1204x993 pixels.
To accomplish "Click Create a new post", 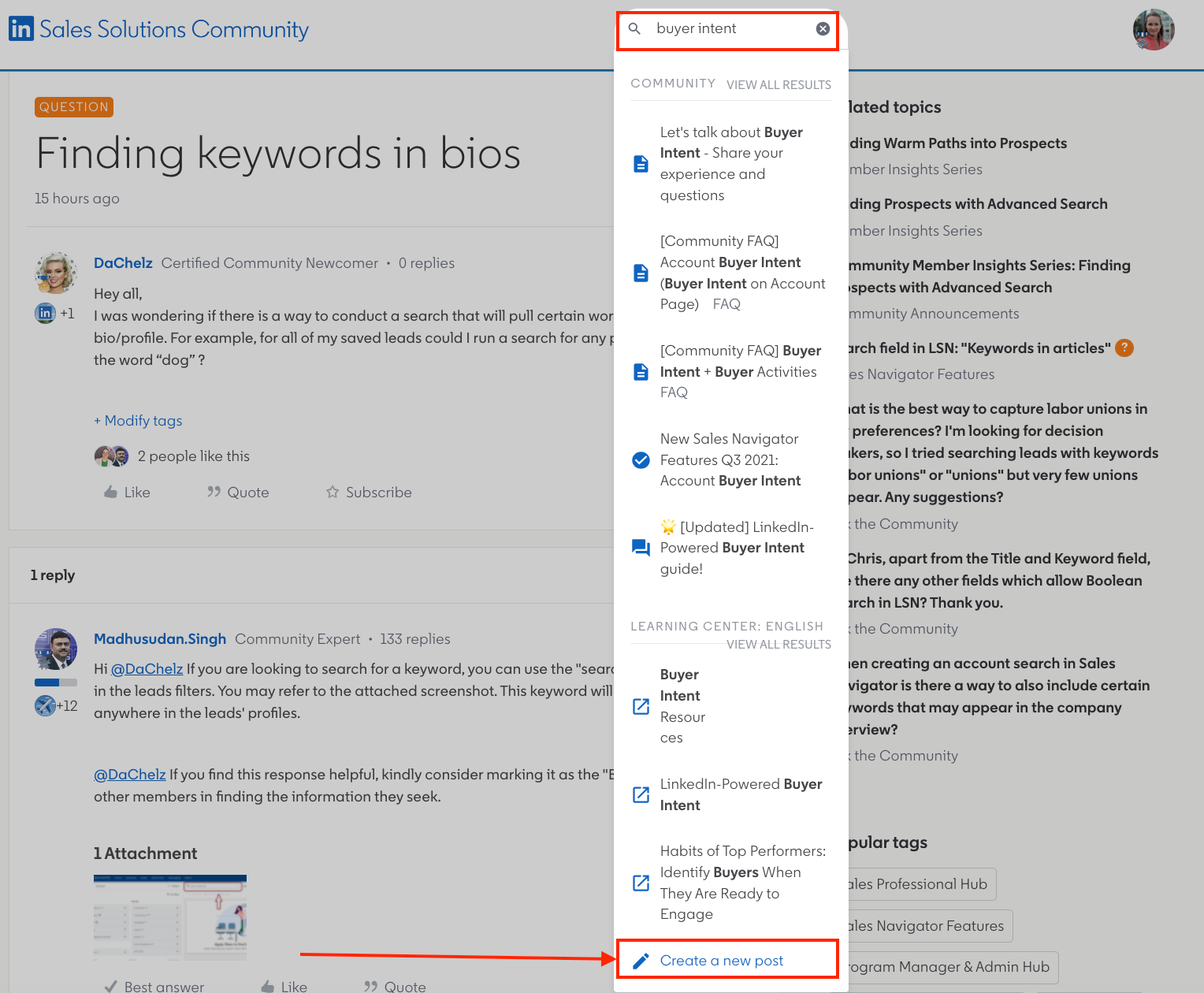I will point(722,960).
